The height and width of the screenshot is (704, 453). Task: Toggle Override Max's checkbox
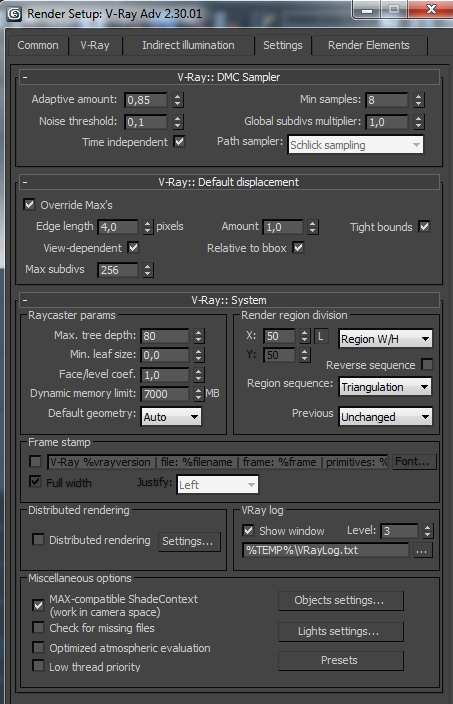click(x=29, y=205)
